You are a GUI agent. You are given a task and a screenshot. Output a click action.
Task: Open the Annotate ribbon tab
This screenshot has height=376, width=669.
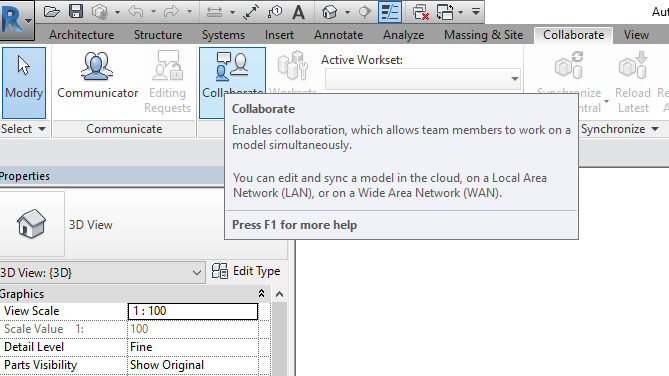[x=338, y=35]
